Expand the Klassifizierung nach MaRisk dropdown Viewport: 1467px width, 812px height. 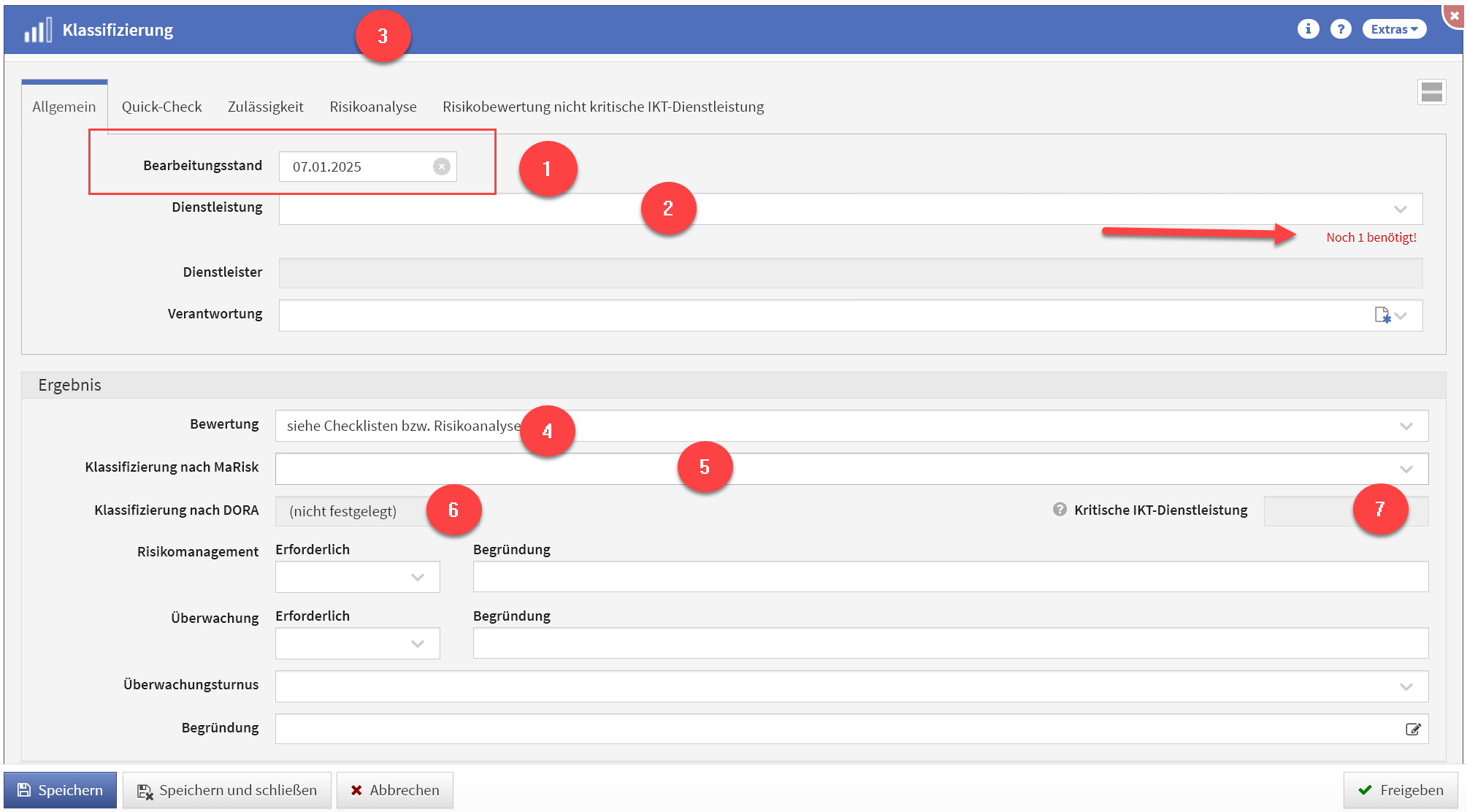(1406, 469)
